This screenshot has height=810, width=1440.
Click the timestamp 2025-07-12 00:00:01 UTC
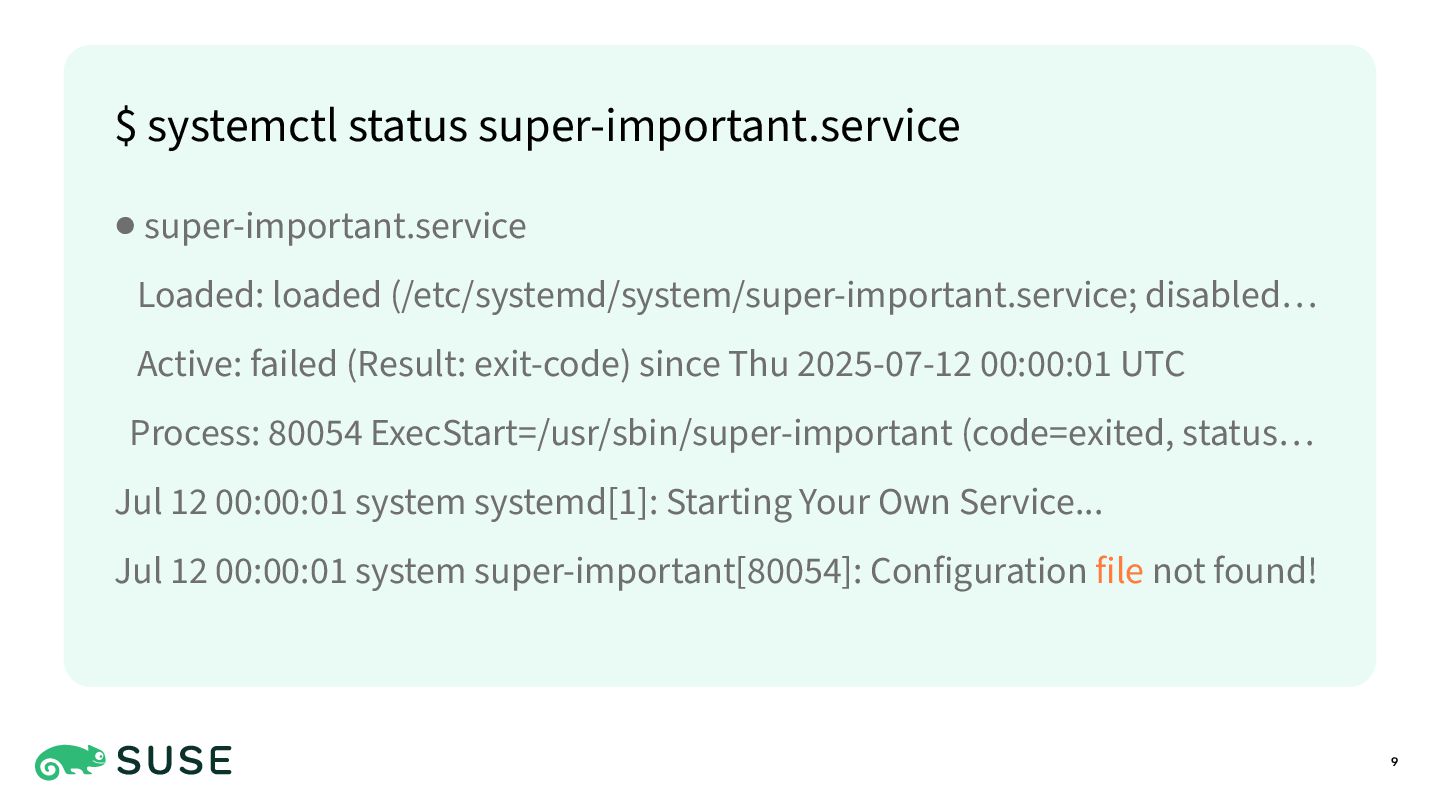click(x=991, y=364)
